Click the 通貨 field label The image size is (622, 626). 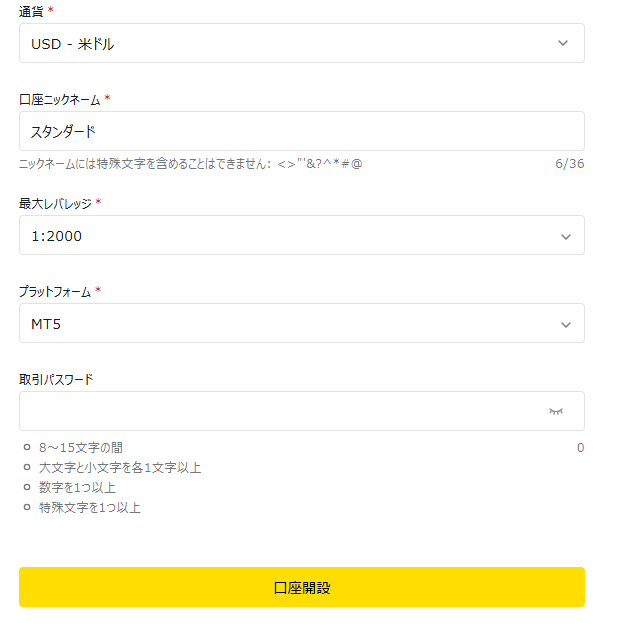pos(32,11)
